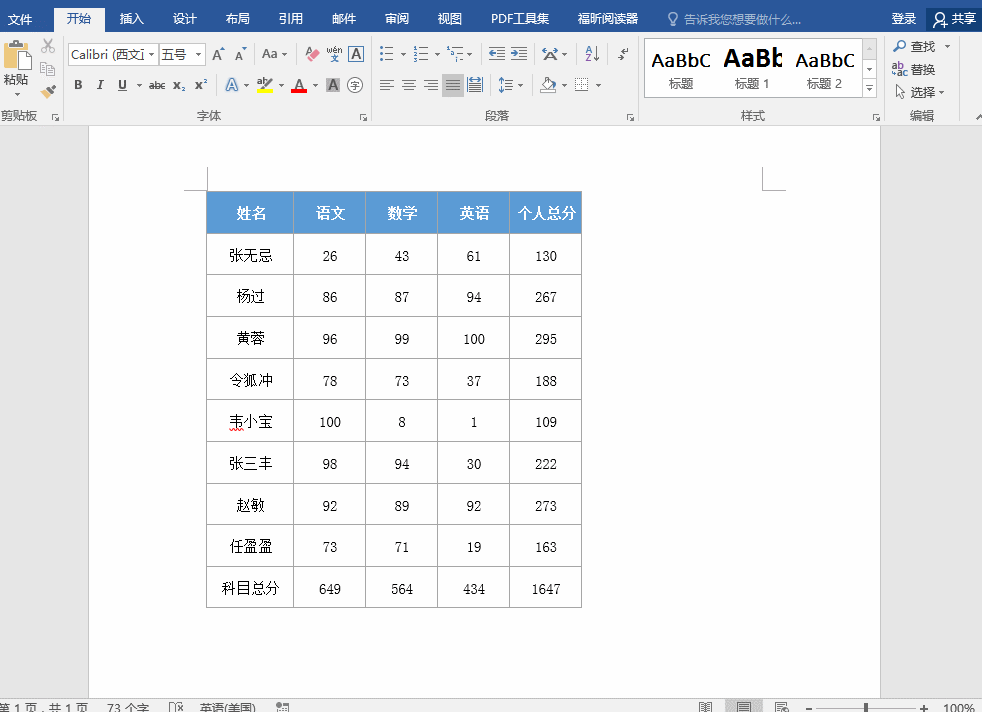Click the Sort A-Z icon

(592, 54)
